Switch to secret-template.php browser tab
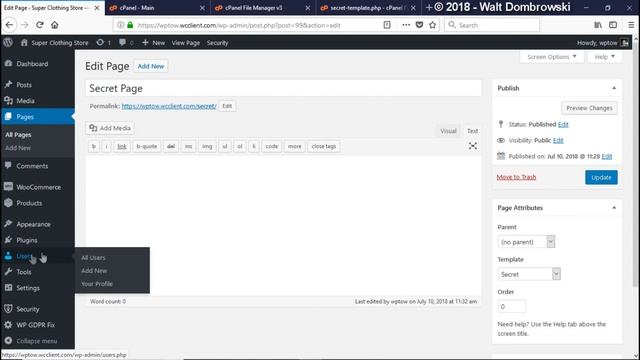Viewport: 640px width, 360px height. 368,8
